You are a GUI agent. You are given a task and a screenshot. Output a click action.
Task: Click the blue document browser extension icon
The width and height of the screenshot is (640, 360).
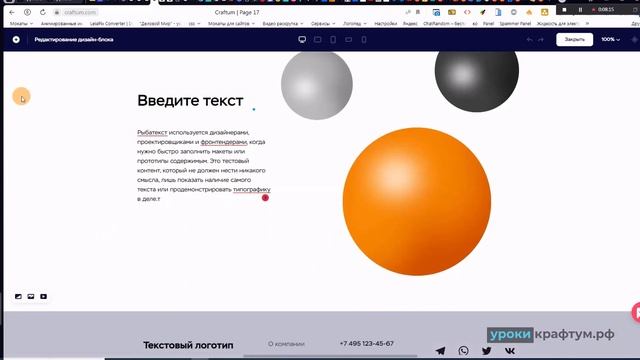click(x=498, y=12)
